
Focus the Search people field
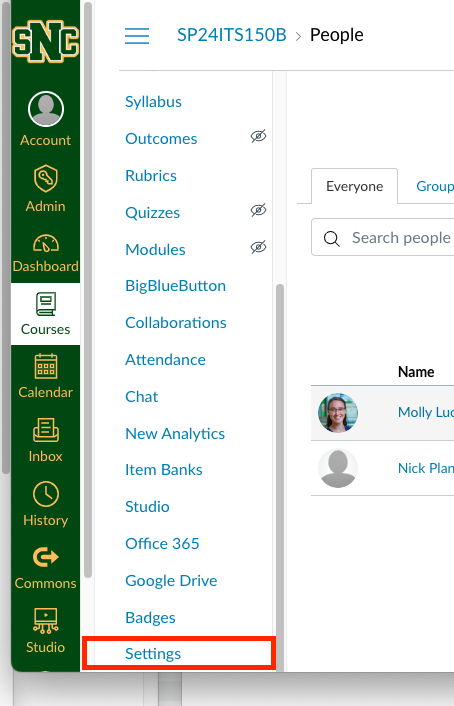point(383,237)
